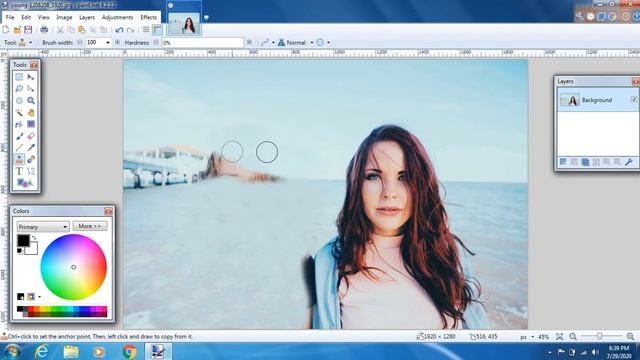Image resolution: width=640 pixels, height=360 pixels.
Task: Open the View menu
Action: click(44, 17)
